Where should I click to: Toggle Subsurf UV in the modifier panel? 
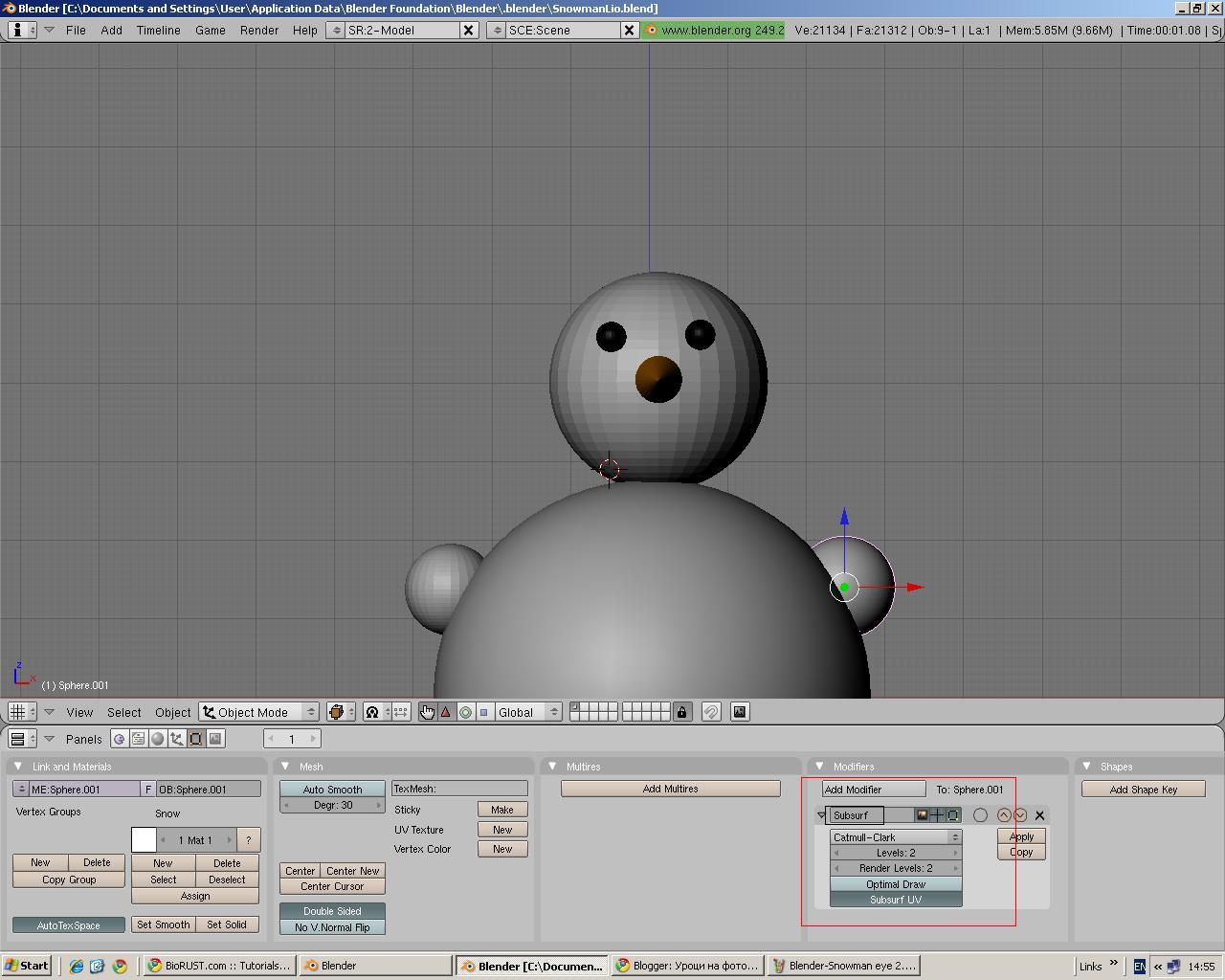[x=894, y=899]
